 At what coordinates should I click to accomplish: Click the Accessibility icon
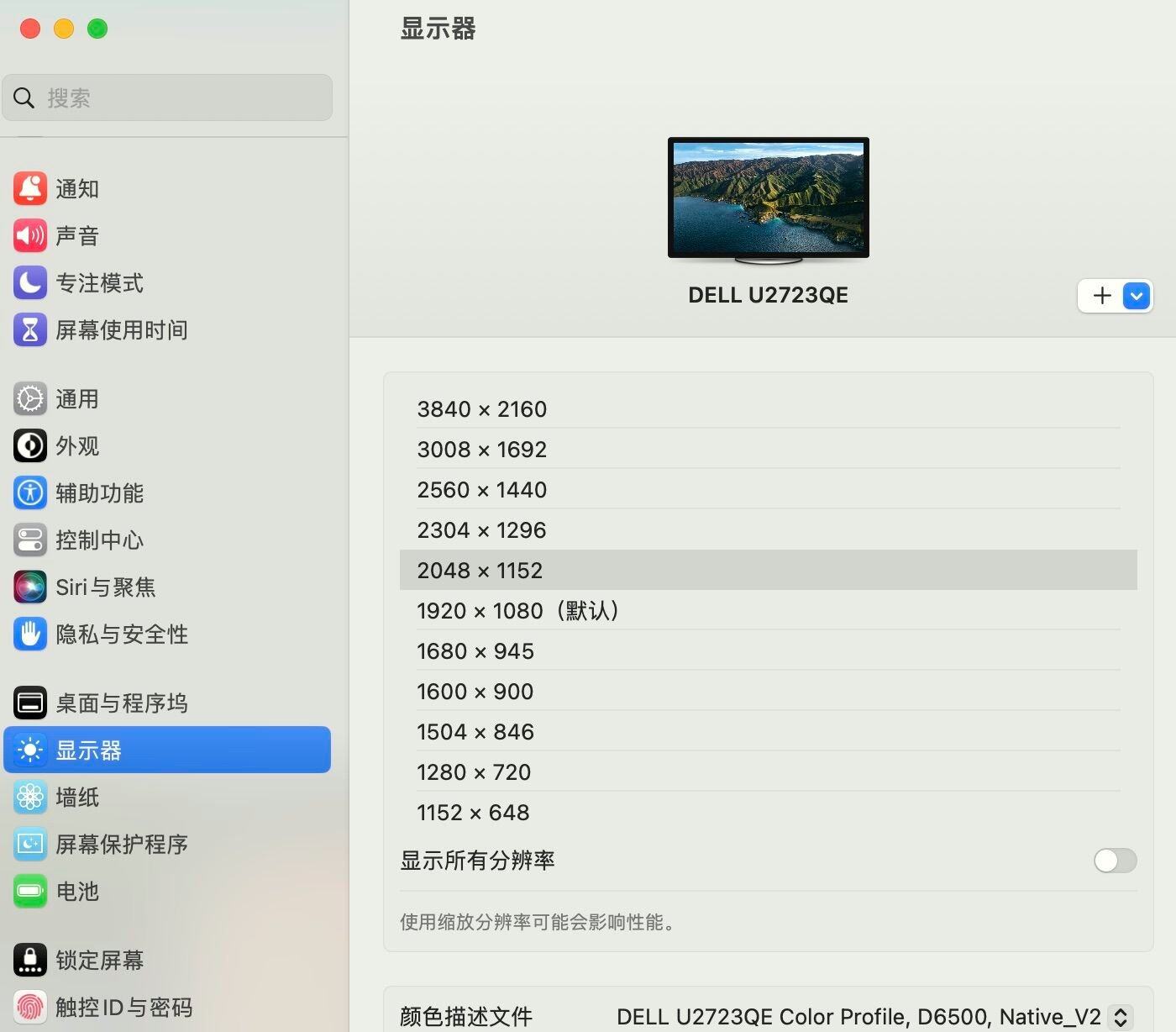point(30,492)
